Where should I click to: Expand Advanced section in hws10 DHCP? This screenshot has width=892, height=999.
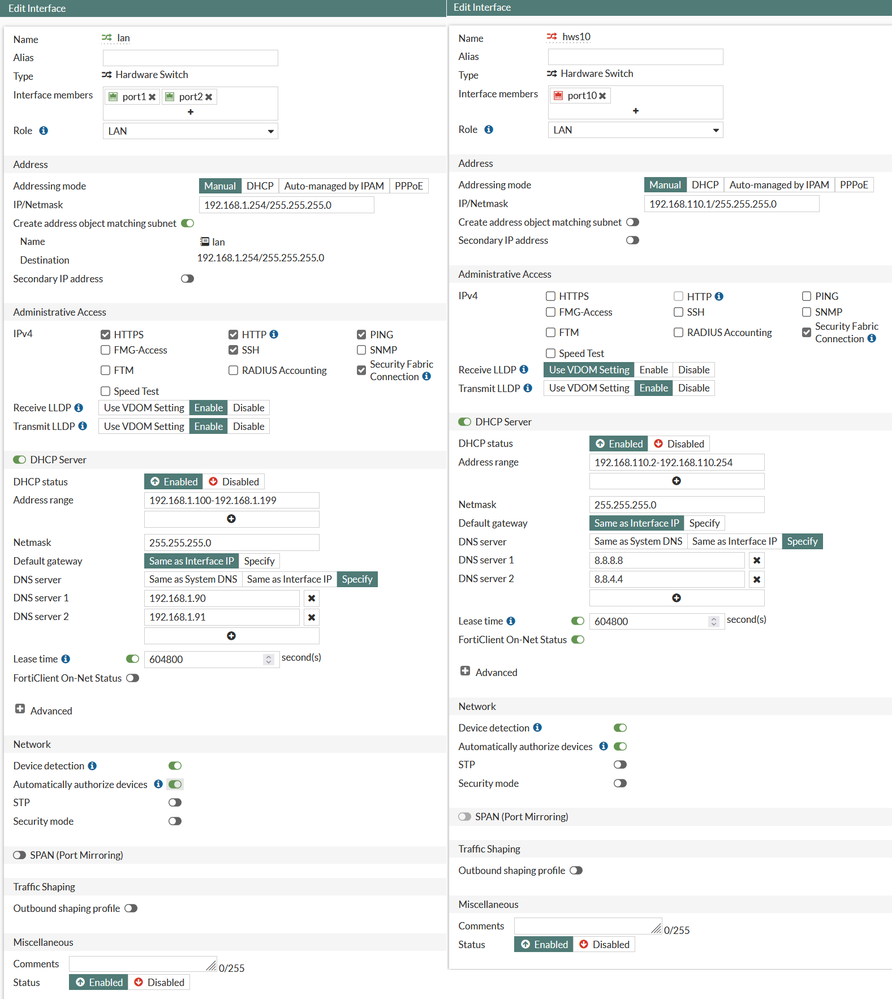(x=465, y=671)
